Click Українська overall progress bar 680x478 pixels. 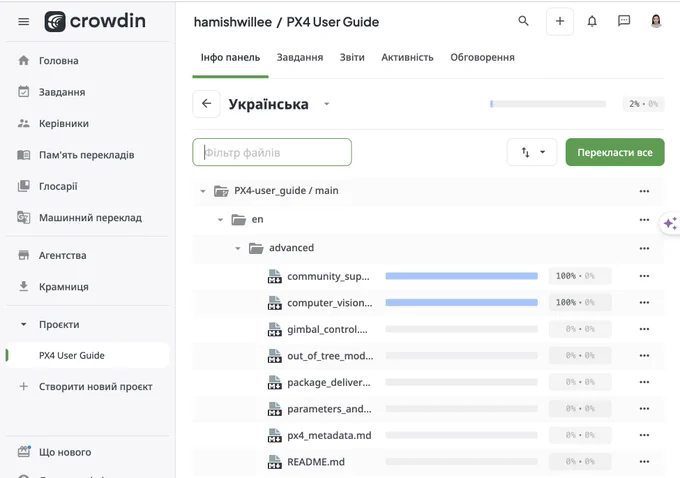click(x=548, y=104)
